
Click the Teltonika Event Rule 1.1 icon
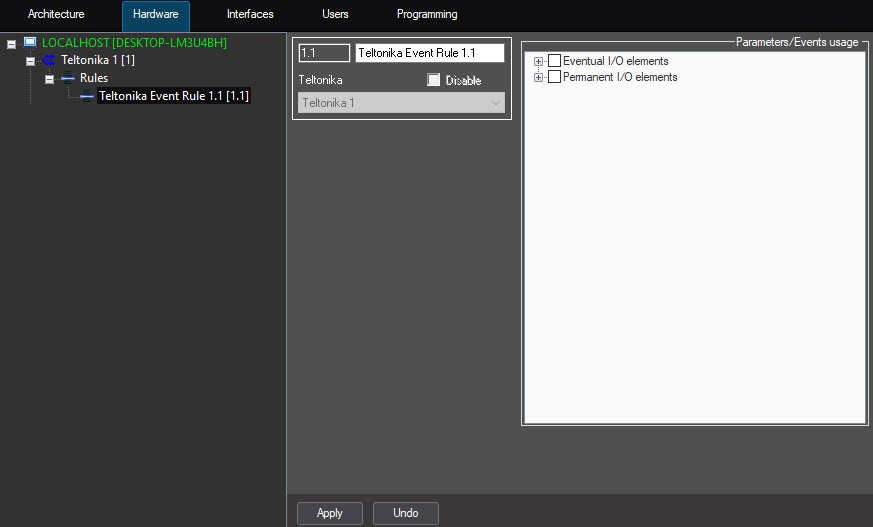(87, 96)
